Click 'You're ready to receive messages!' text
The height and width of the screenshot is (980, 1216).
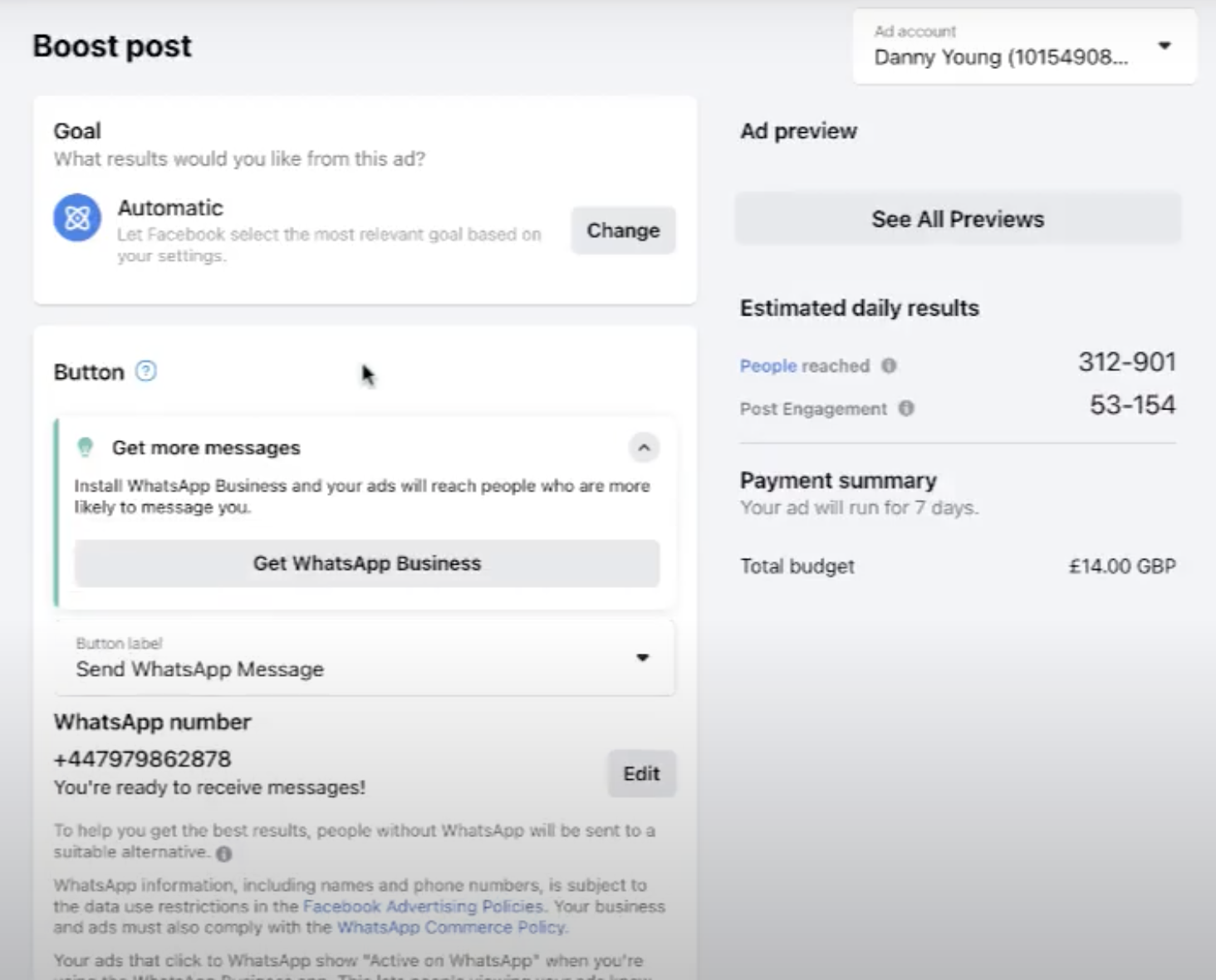209,787
